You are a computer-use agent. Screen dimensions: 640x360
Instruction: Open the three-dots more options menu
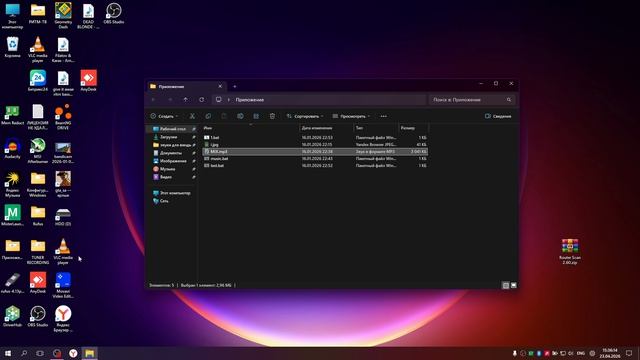[x=384, y=116]
